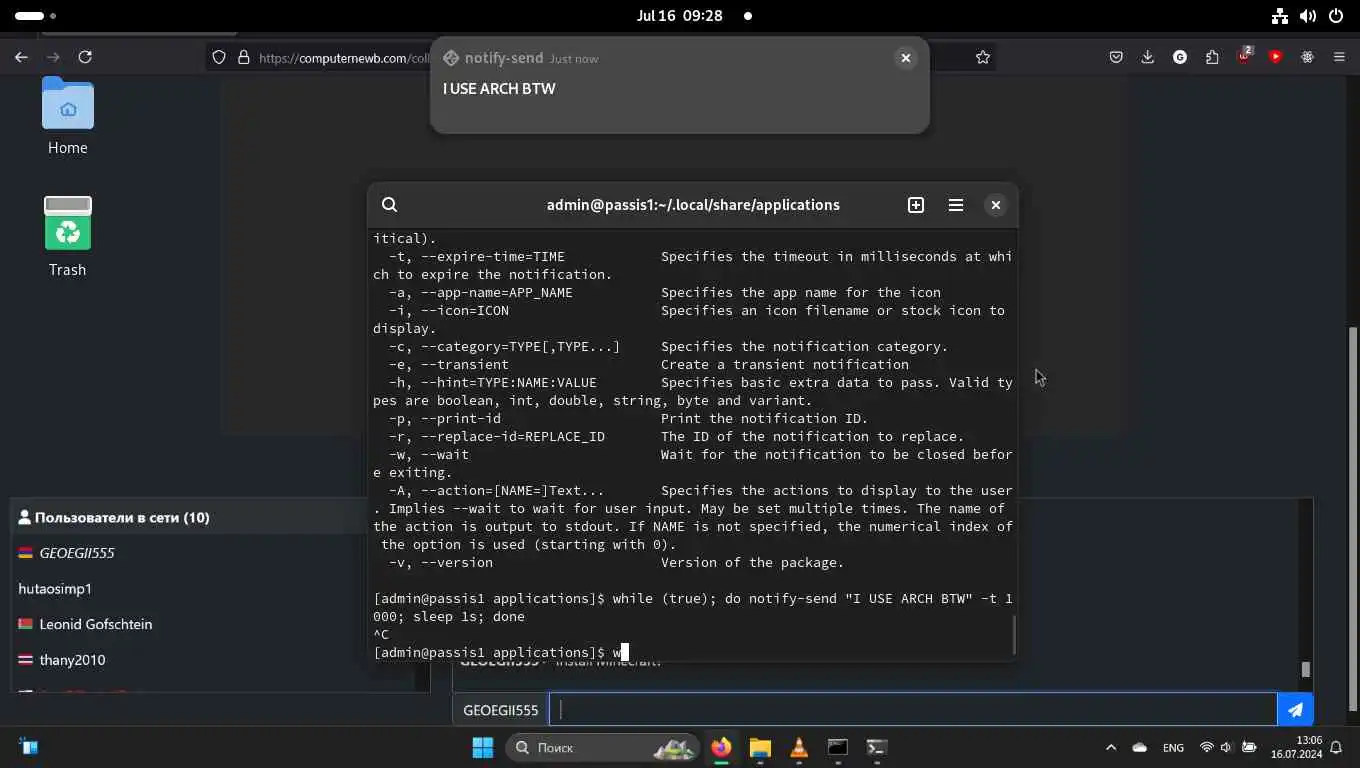Open the browser downloads icon
Screen dimensions: 1360x768
1148,57
